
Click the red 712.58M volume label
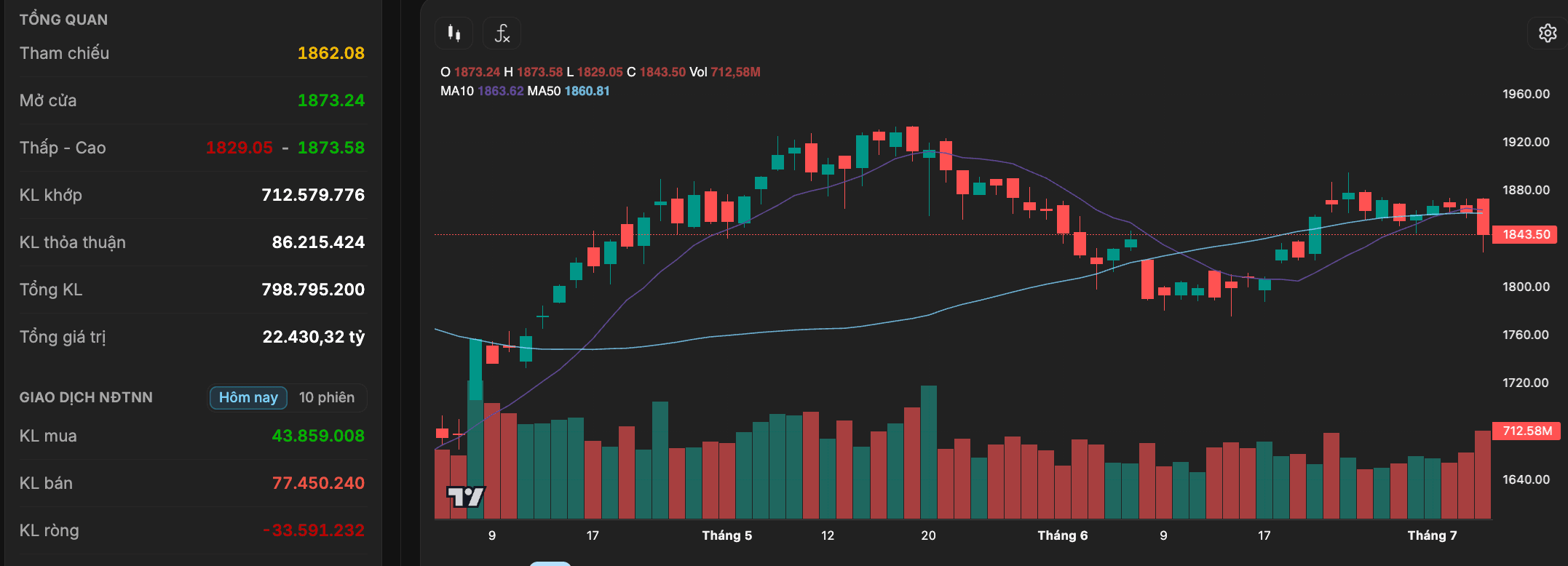coord(1525,431)
